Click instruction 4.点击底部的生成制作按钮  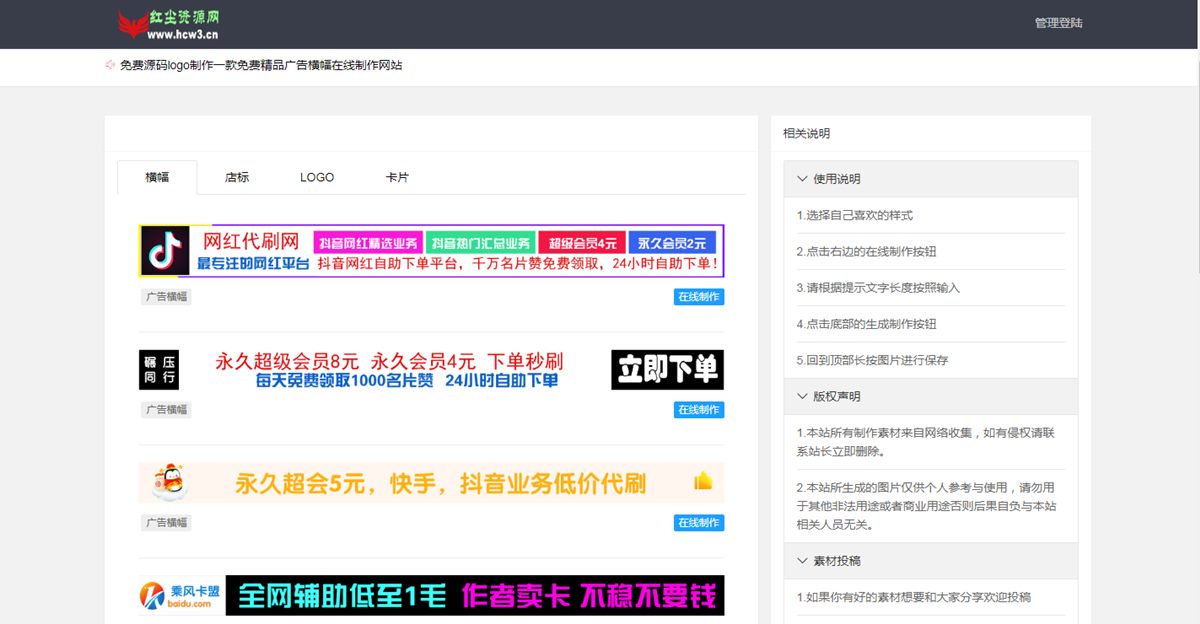click(x=866, y=324)
